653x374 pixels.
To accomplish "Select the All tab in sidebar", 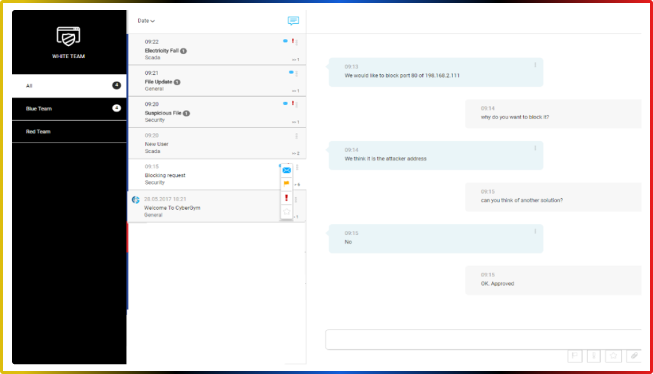I will [x=69, y=86].
